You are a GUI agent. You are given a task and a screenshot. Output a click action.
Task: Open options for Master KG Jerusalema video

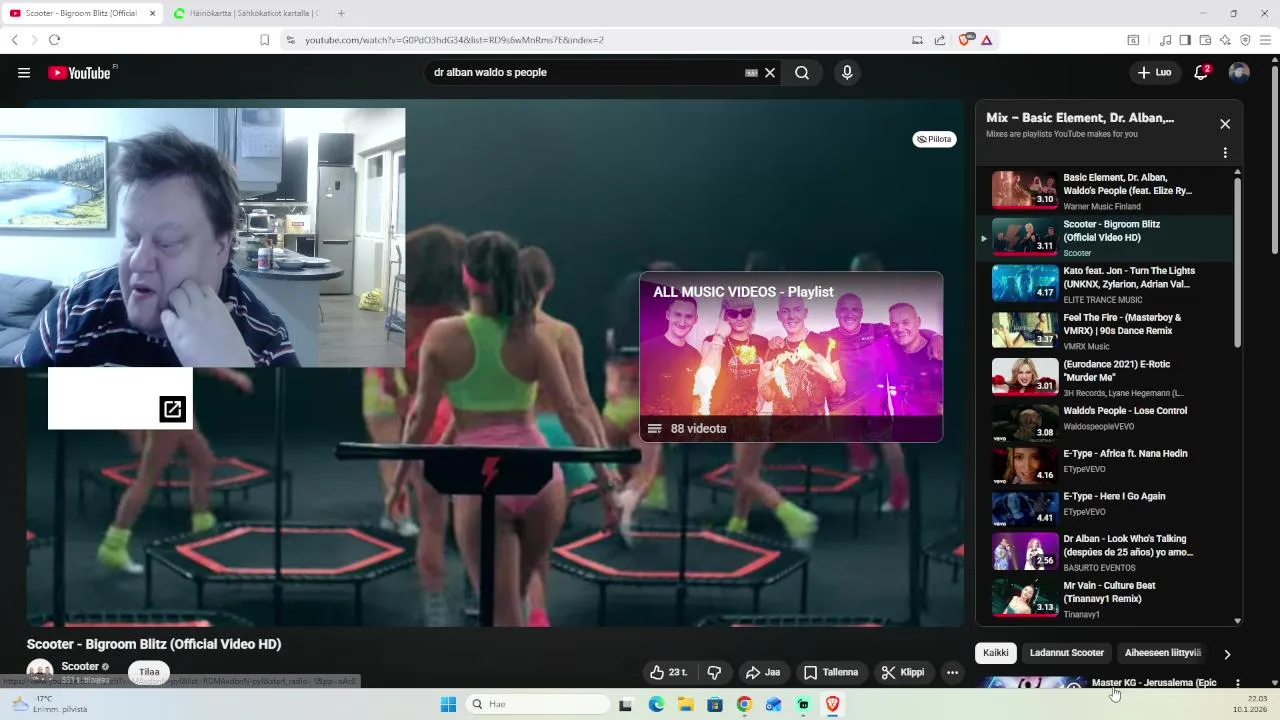1238,684
